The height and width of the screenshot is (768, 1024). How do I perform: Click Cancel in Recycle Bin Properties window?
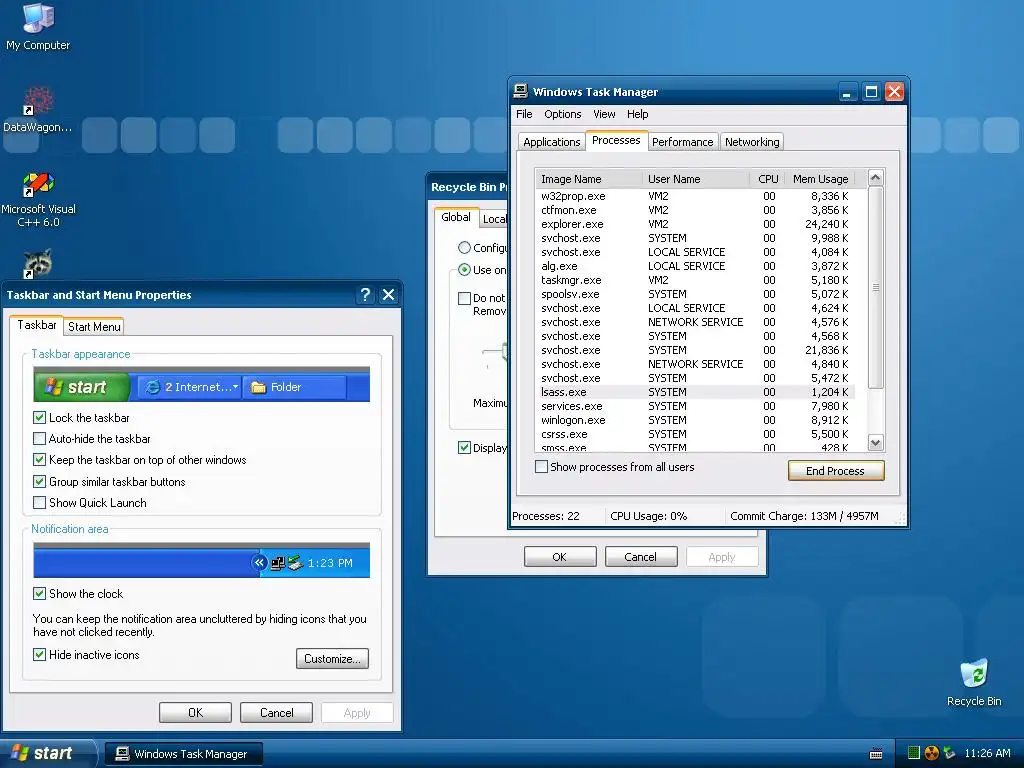pyautogui.click(x=640, y=557)
